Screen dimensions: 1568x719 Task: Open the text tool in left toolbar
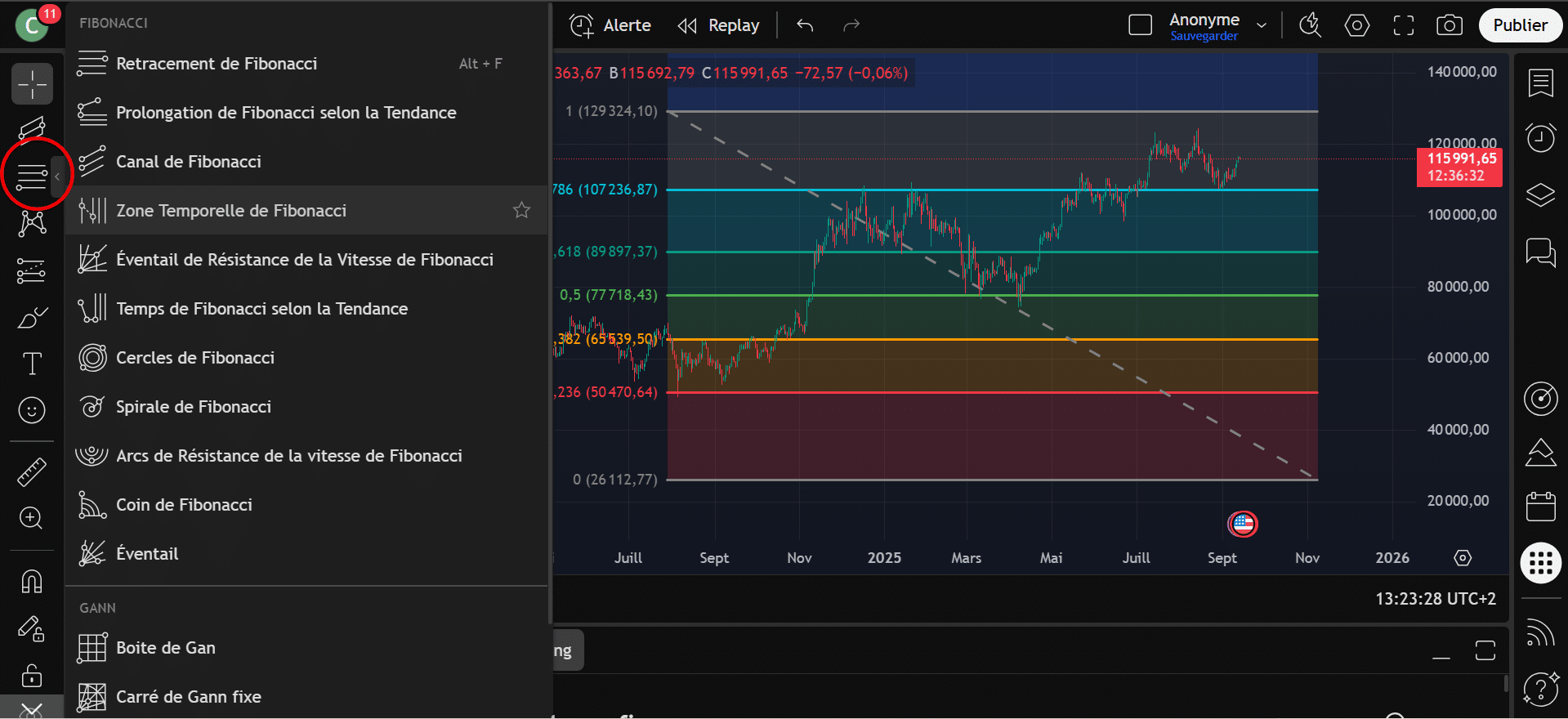coord(32,364)
